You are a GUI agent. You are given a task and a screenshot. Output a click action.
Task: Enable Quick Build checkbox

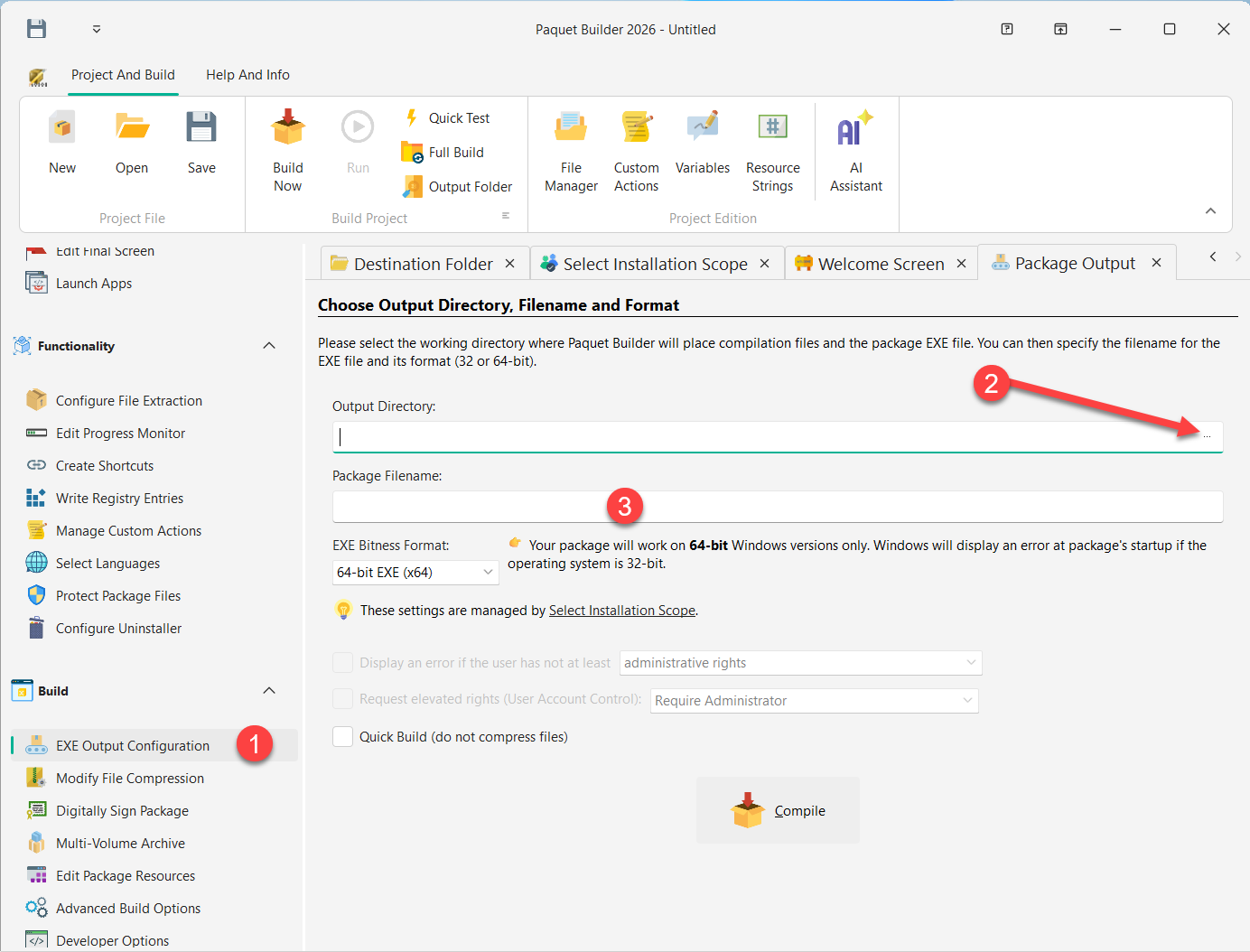coord(343,737)
